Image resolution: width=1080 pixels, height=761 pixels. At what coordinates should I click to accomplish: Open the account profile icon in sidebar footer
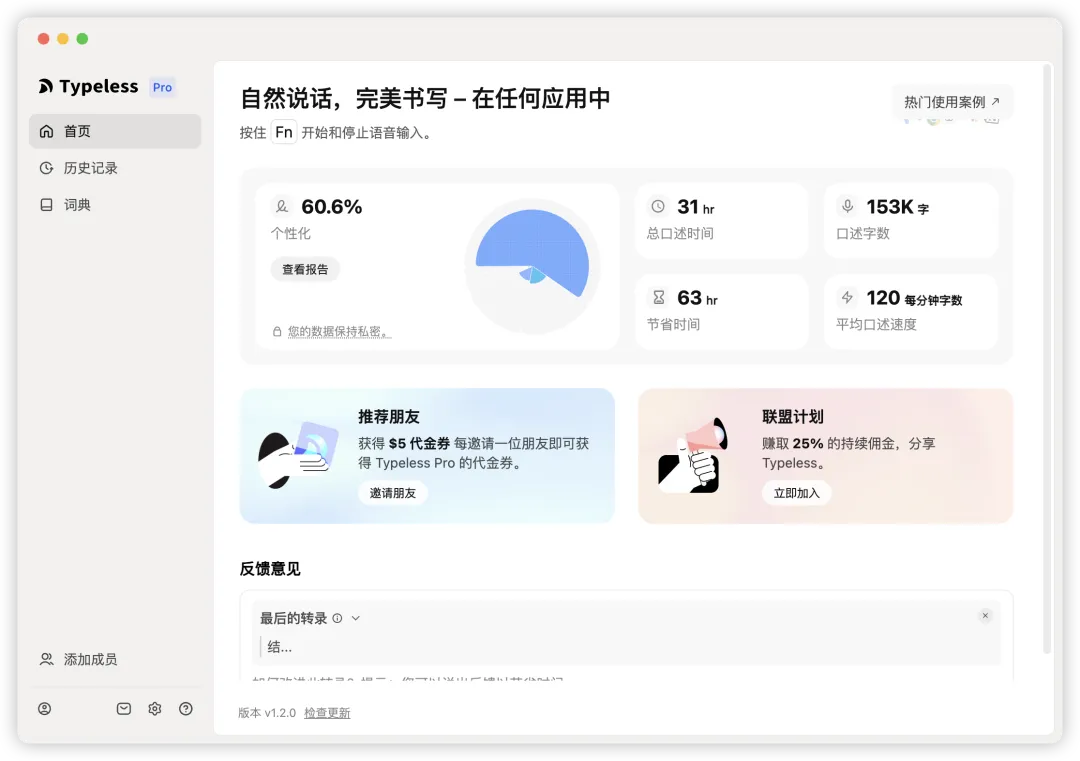click(45, 709)
